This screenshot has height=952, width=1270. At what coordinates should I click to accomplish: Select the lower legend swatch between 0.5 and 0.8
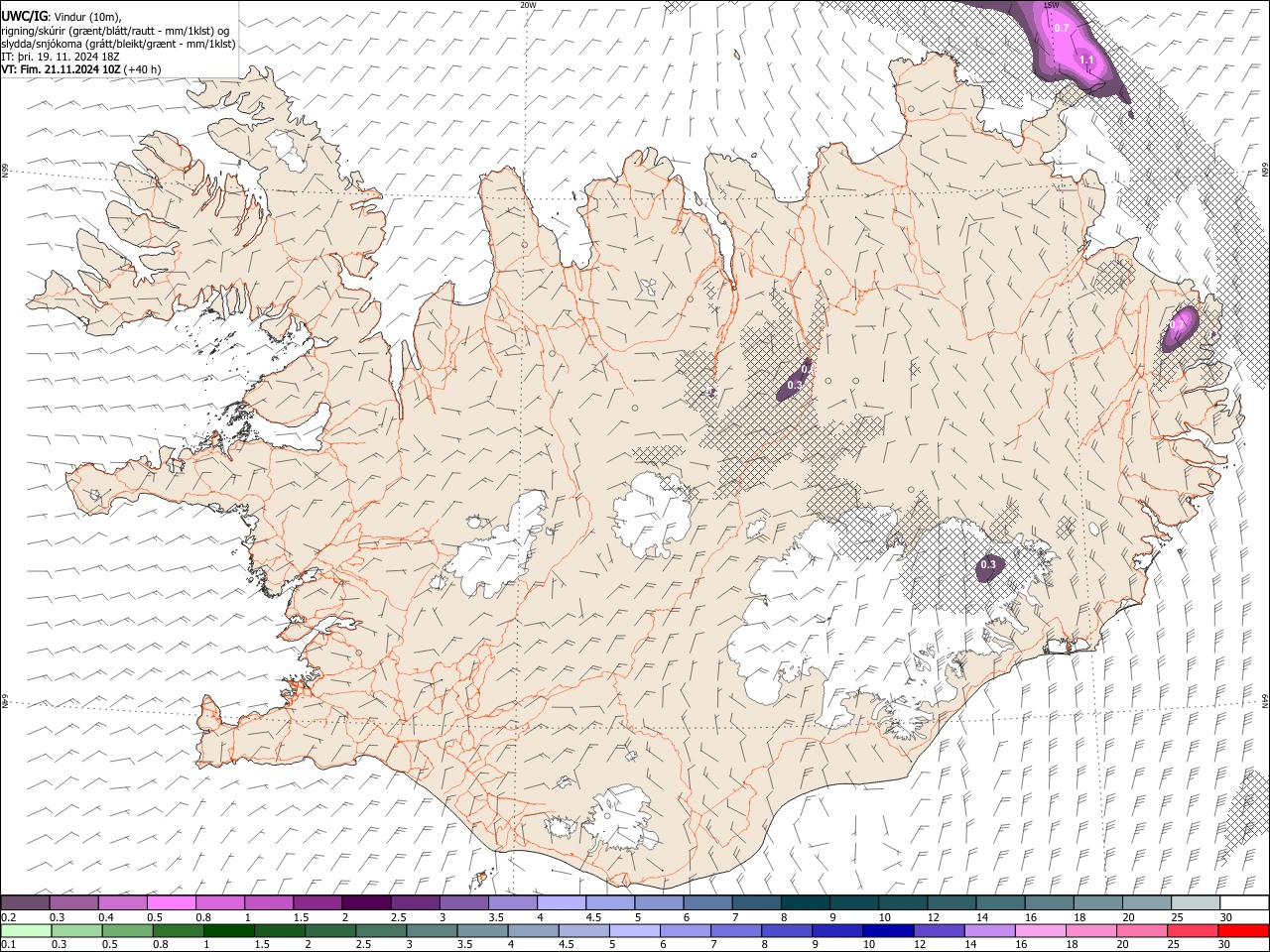click(127, 930)
